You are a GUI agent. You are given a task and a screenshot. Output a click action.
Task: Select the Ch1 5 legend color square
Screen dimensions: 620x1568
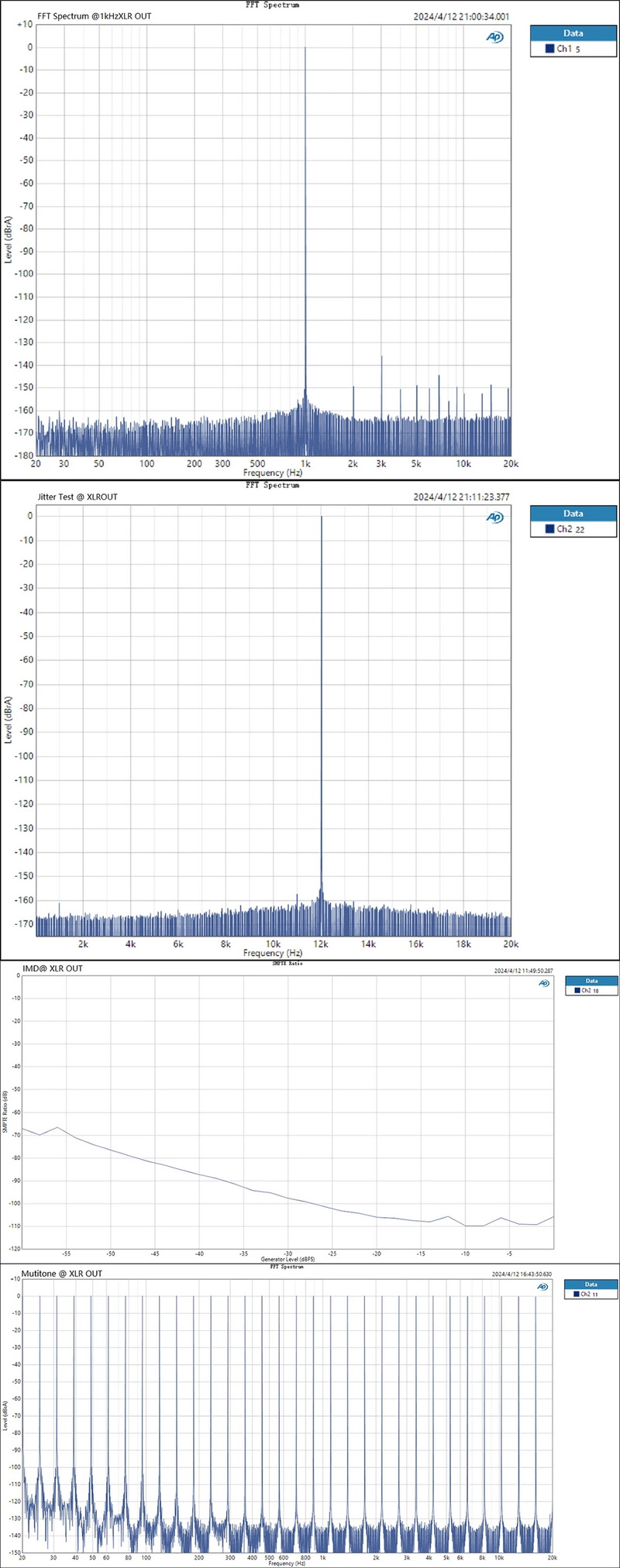(x=549, y=49)
